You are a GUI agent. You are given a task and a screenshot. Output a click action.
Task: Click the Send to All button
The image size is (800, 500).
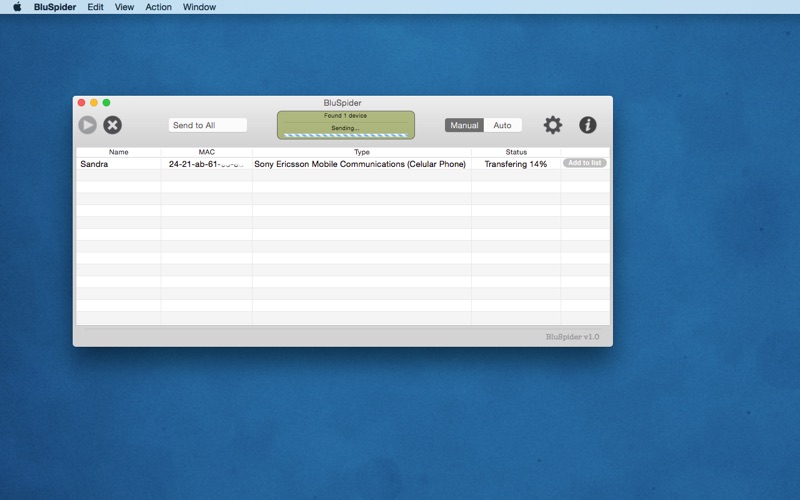208,125
